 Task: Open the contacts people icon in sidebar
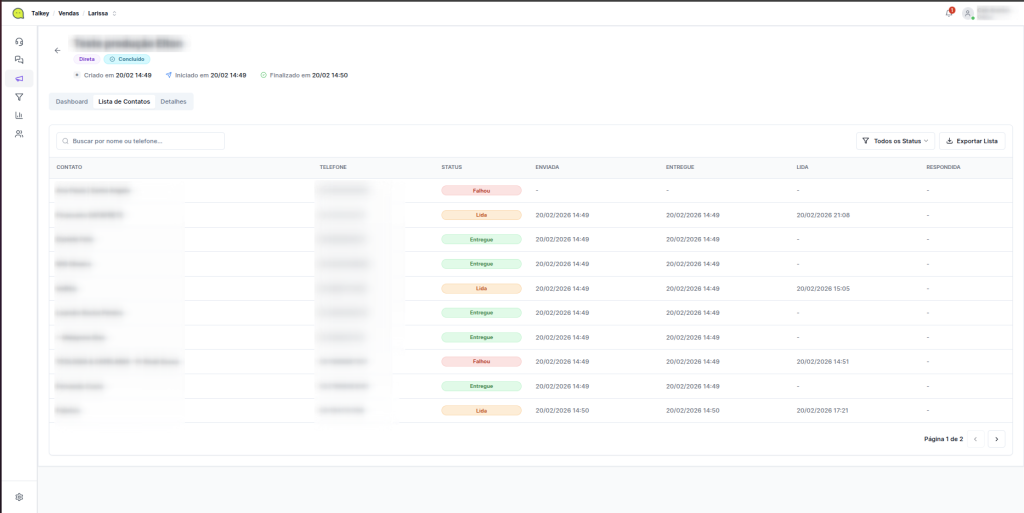coord(19,133)
